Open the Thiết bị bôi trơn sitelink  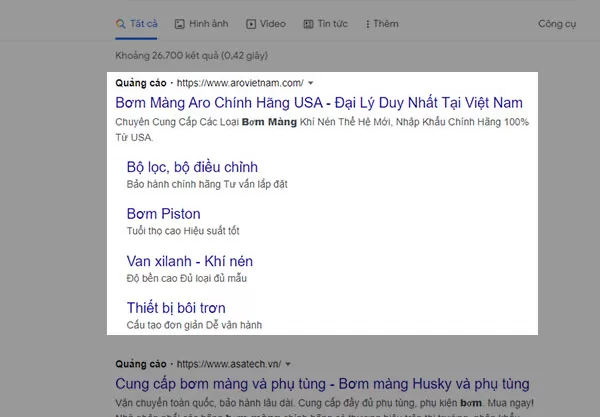(176, 308)
